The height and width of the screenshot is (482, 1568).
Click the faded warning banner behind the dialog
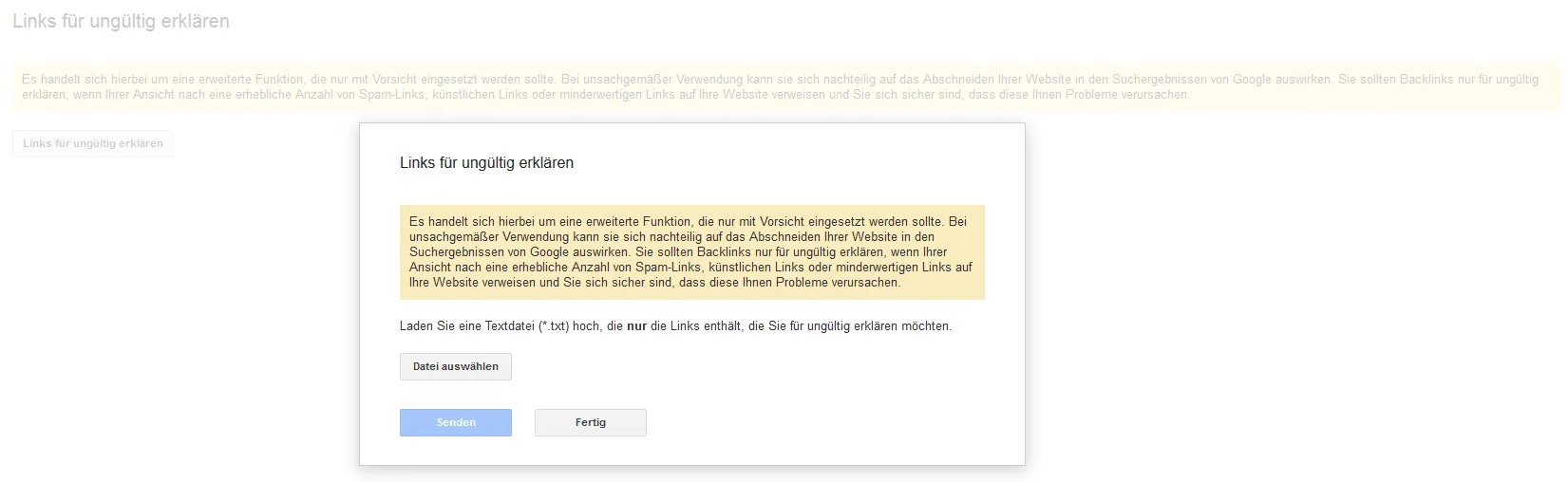point(784,86)
